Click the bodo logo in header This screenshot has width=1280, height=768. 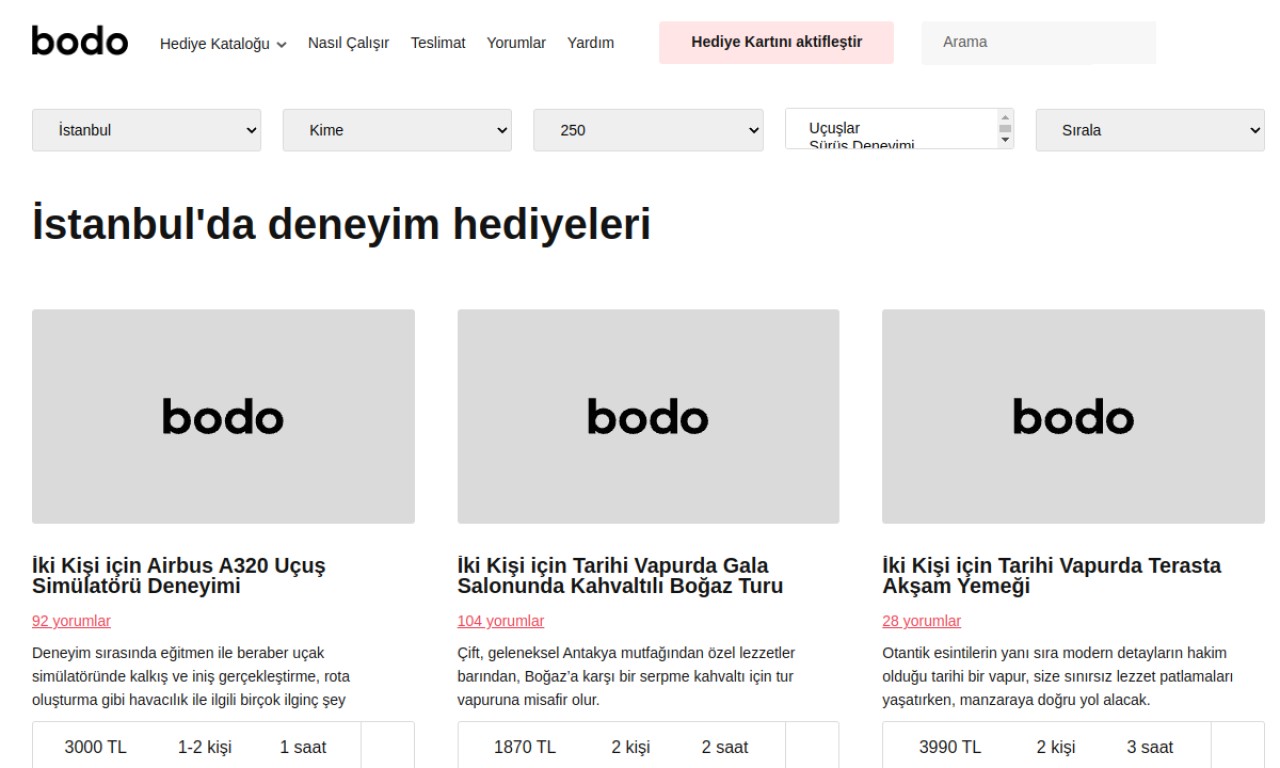[x=80, y=42]
